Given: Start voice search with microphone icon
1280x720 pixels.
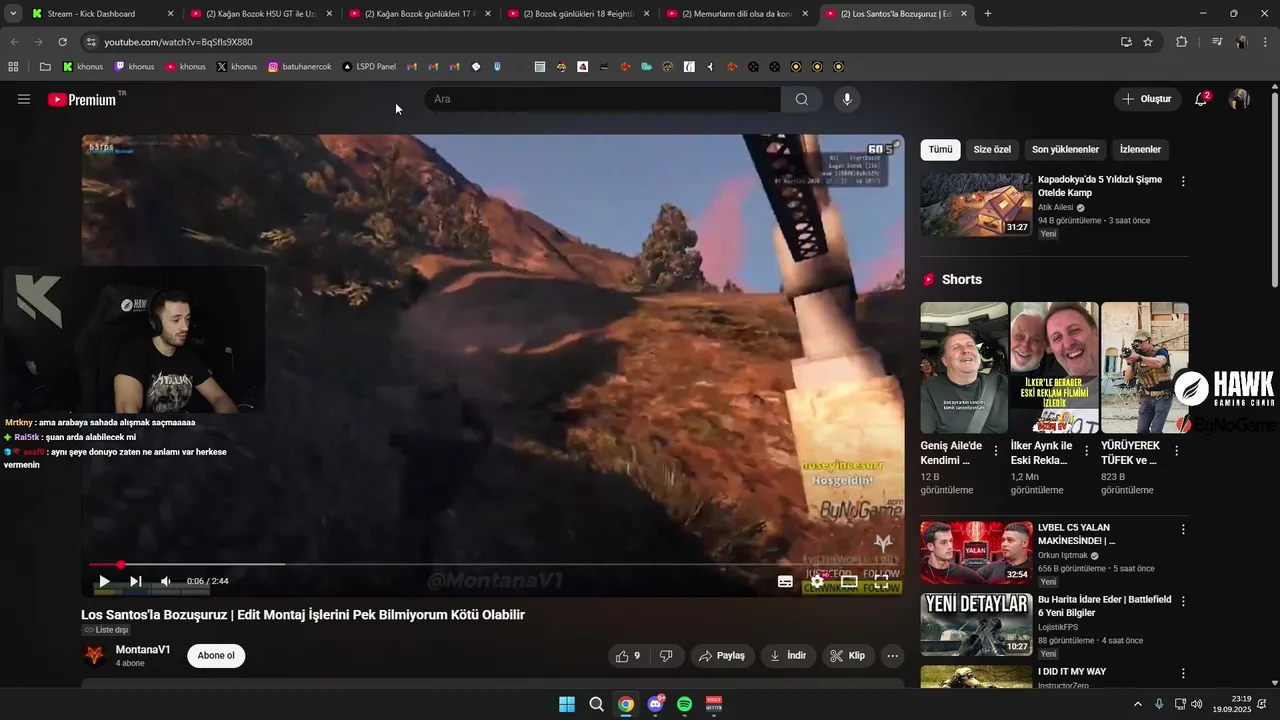Looking at the screenshot, I should click(847, 99).
